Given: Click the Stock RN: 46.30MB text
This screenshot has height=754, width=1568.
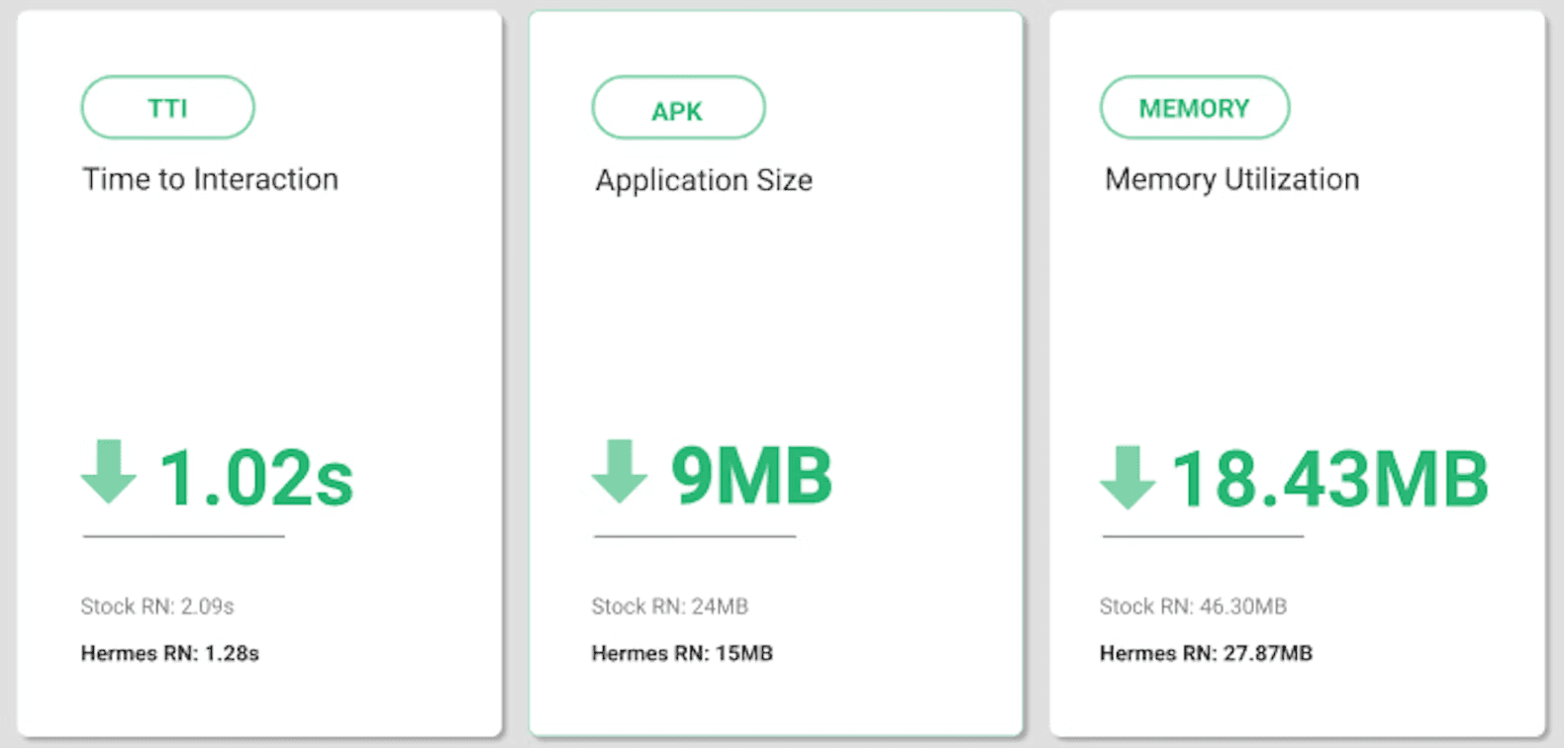Looking at the screenshot, I should (x=1193, y=607).
